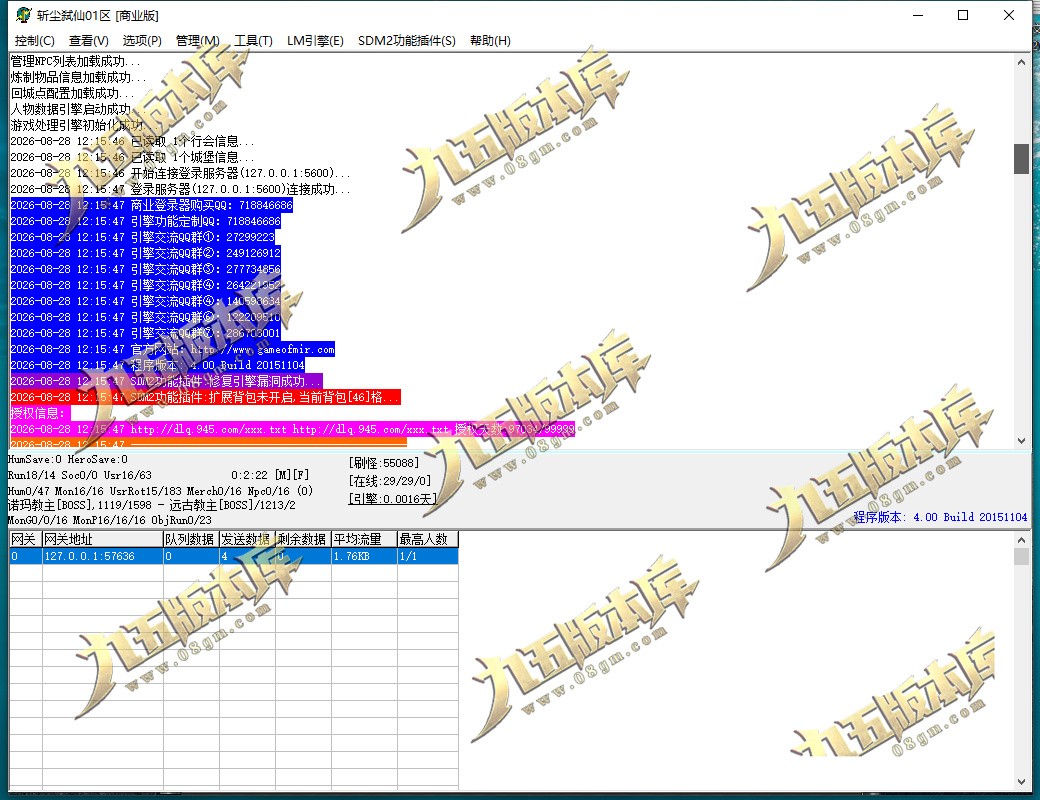Viewport: 1040px width, 800px height.
Task: Minimize the 斩尘弑仙01区 window
Action: [918, 15]
